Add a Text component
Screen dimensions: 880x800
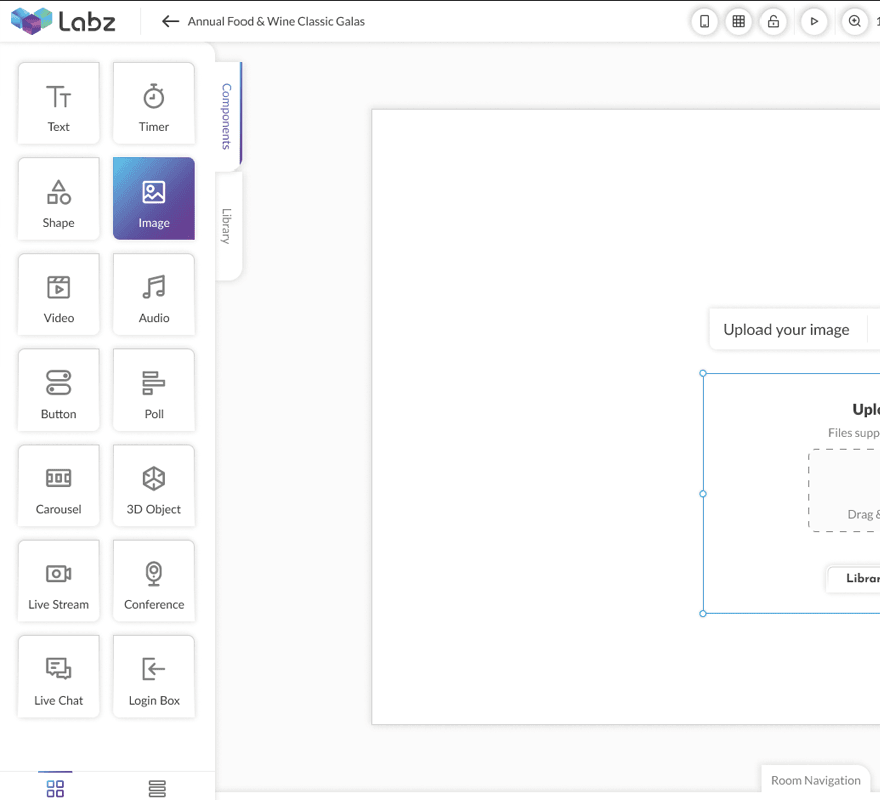[58, 103]
